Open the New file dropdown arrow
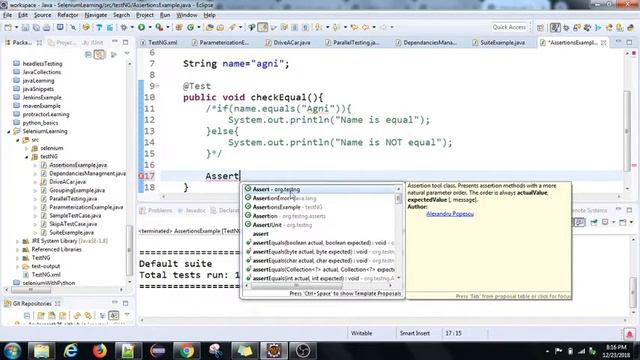Viewport: 640px width, 360px height. 16,27
